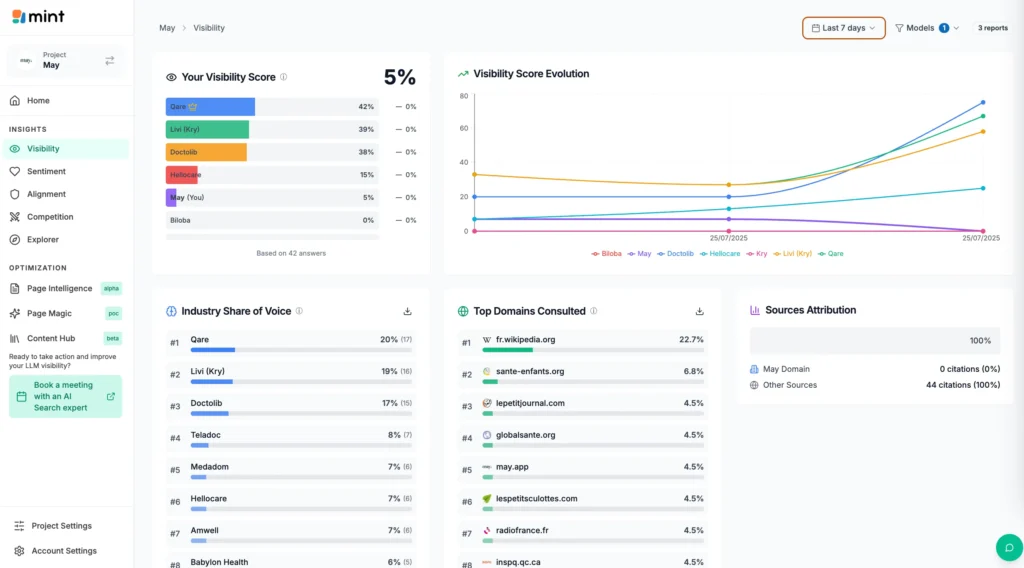Click the May breadcrumb link
The image size is (1024, 568).
coord(167,28)
